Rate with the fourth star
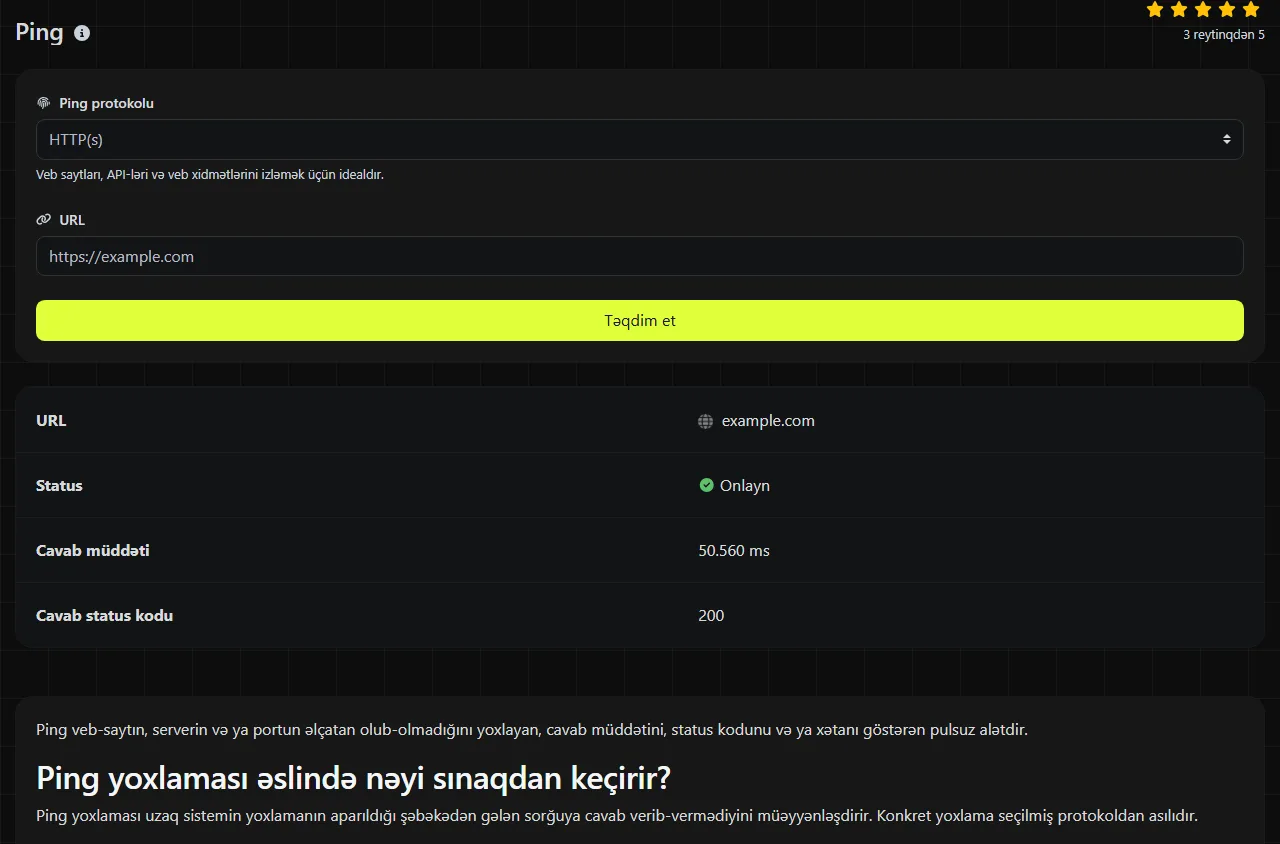 tap(1227, 10)
